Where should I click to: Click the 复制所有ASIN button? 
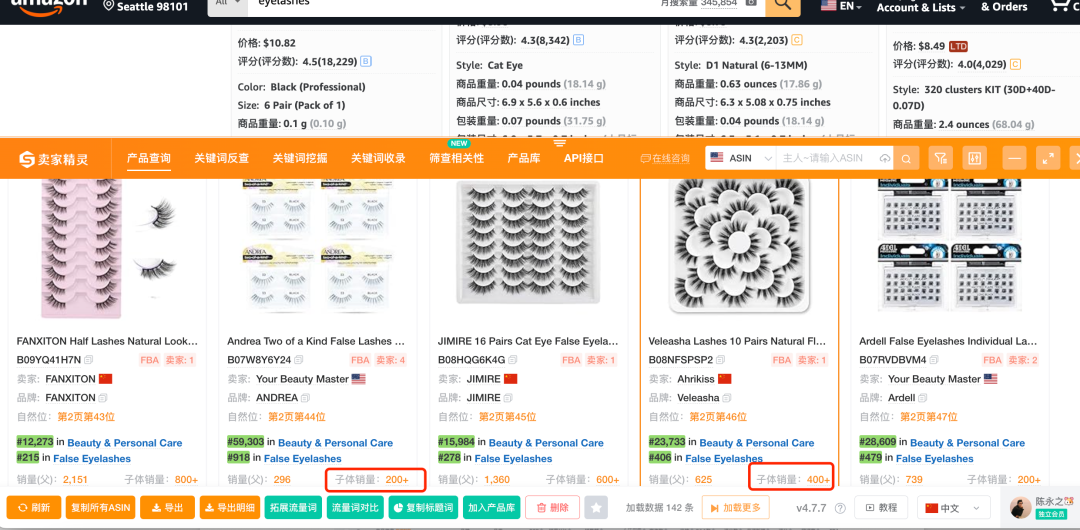click(x=101, y=508)
